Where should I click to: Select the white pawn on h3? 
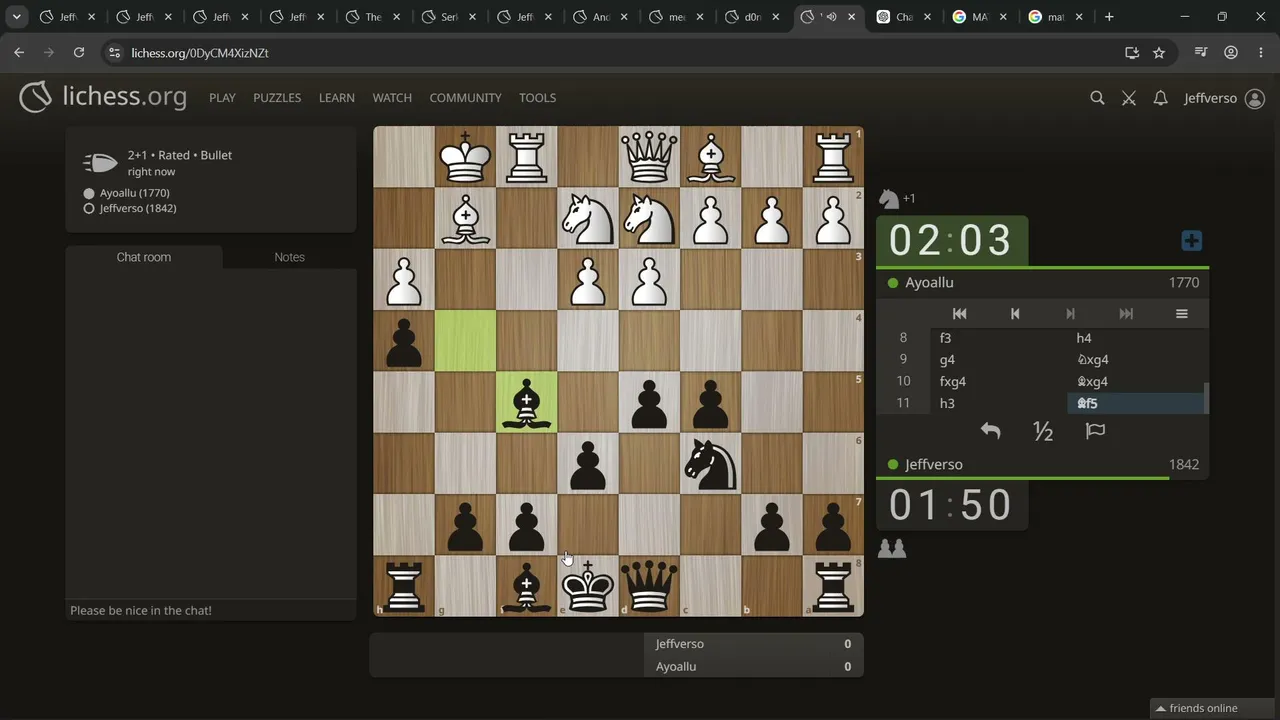click(x=404, y=280)
